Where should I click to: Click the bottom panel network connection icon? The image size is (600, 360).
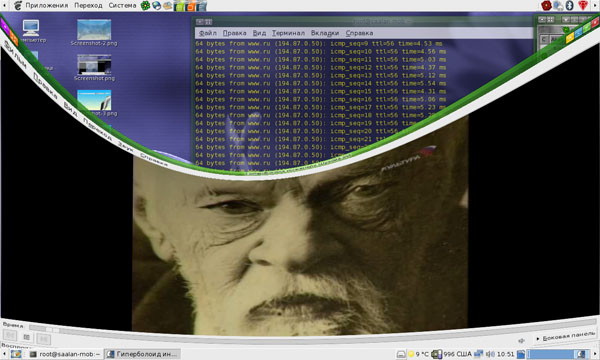(479, 354)
